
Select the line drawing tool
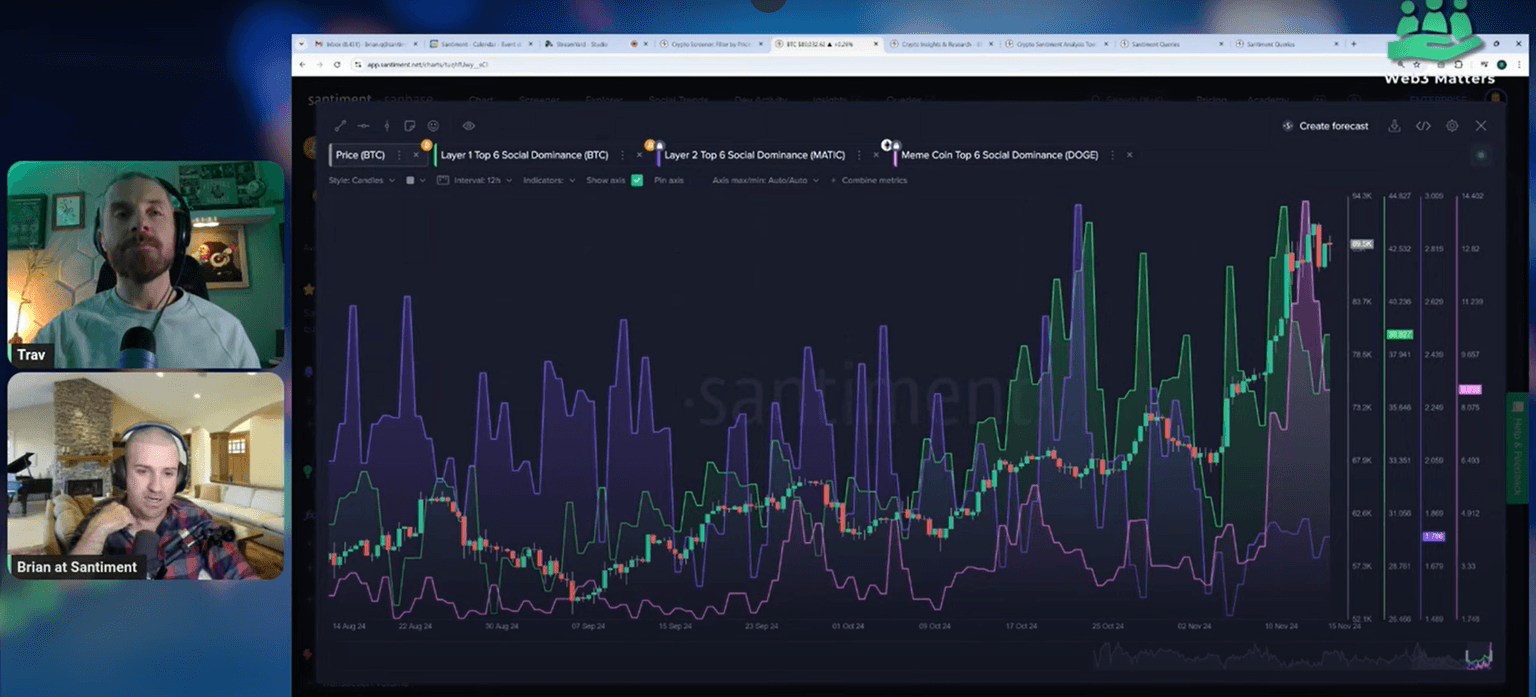(x=340, y=126)
